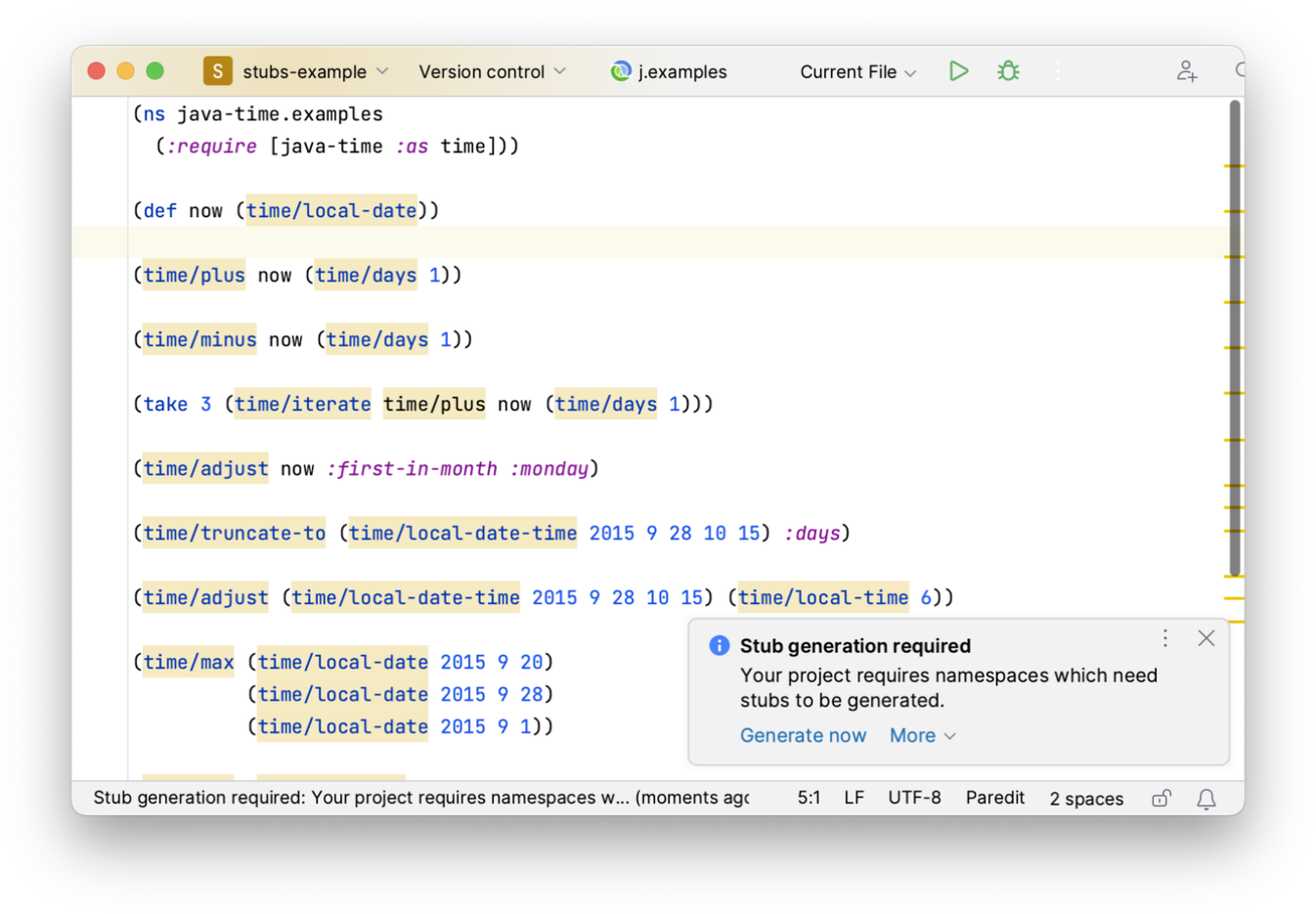Place caret on the empty highlighted line

click(650, 242)
